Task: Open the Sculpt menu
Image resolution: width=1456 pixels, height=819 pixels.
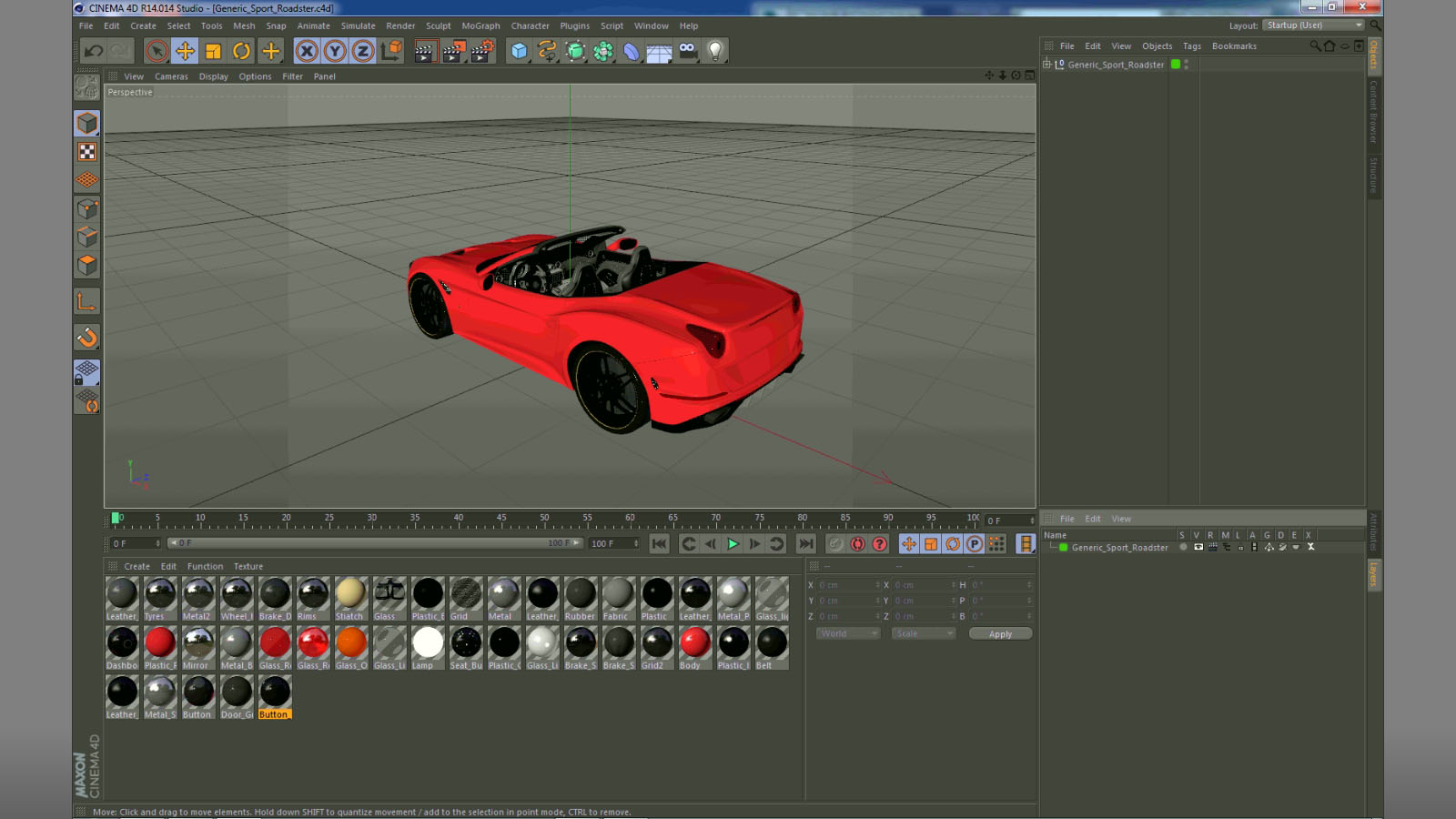Action: 438,25
